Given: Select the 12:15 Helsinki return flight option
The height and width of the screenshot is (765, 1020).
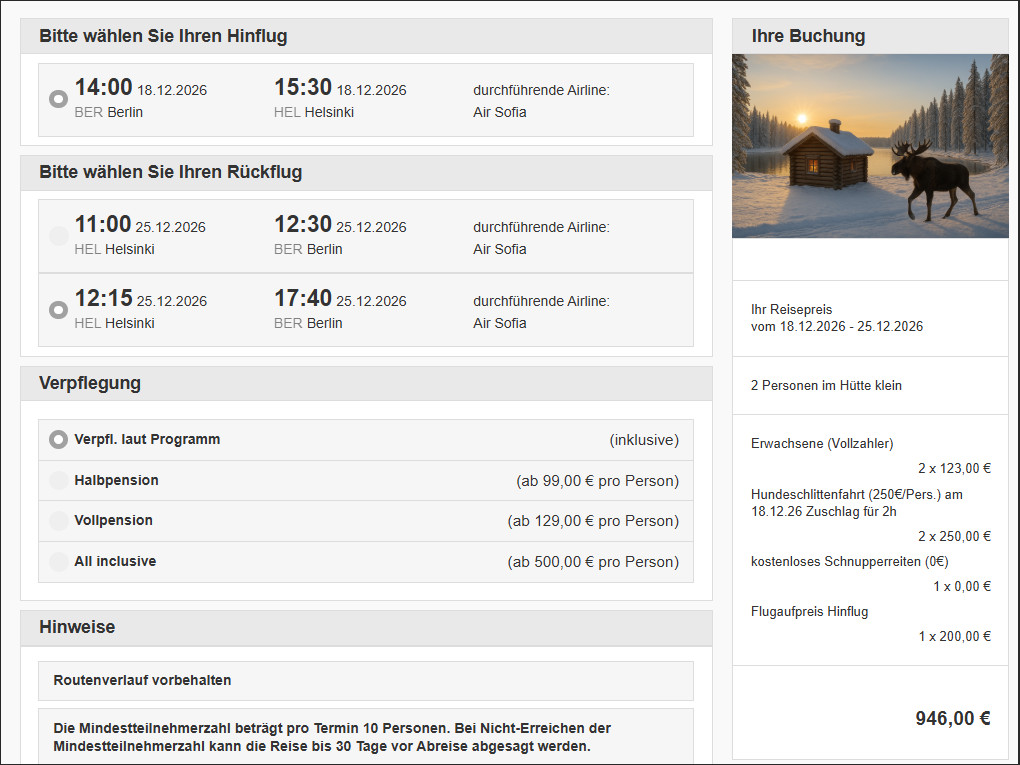Looking at the screenshot, I should coord(59,310).
